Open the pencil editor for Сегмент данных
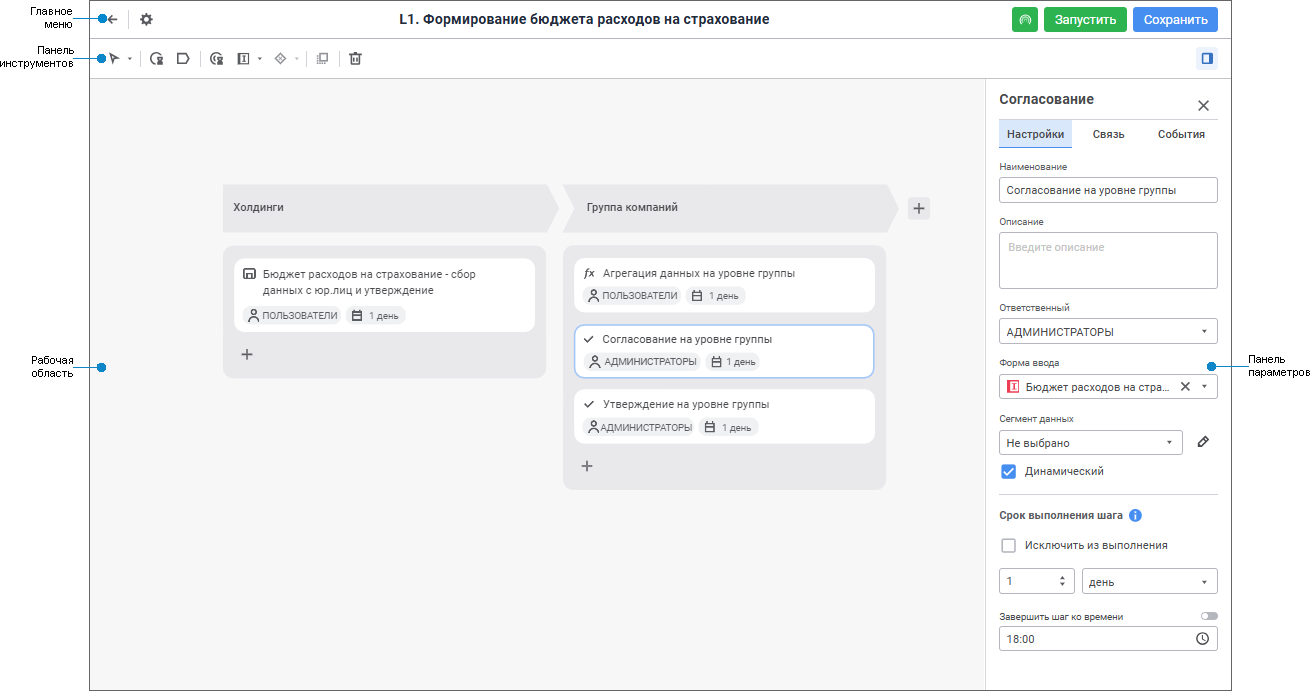This screenshot has height=691, width=1312. point(1203,441)
